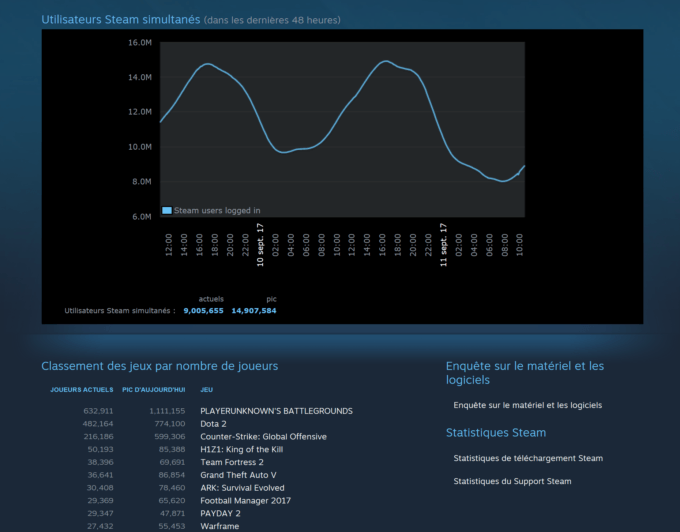The height and width of the screenshot is (532, 680).
Task: Click current players 29,347 for PAYDAY 2
Action: [x=100, y=513]
